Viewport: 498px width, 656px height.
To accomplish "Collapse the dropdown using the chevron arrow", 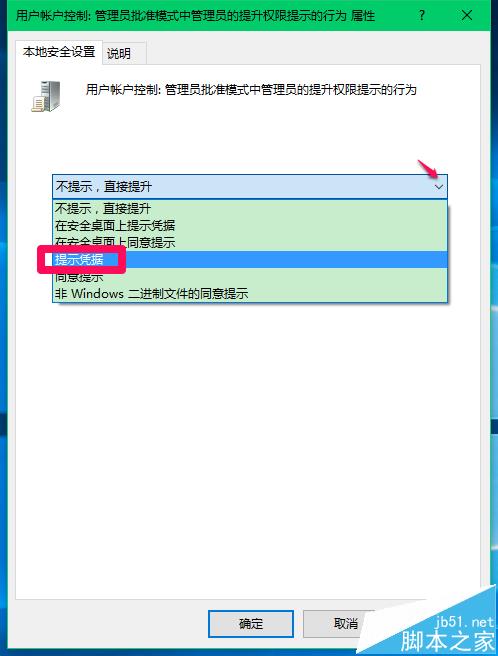I will pos(438,187).
